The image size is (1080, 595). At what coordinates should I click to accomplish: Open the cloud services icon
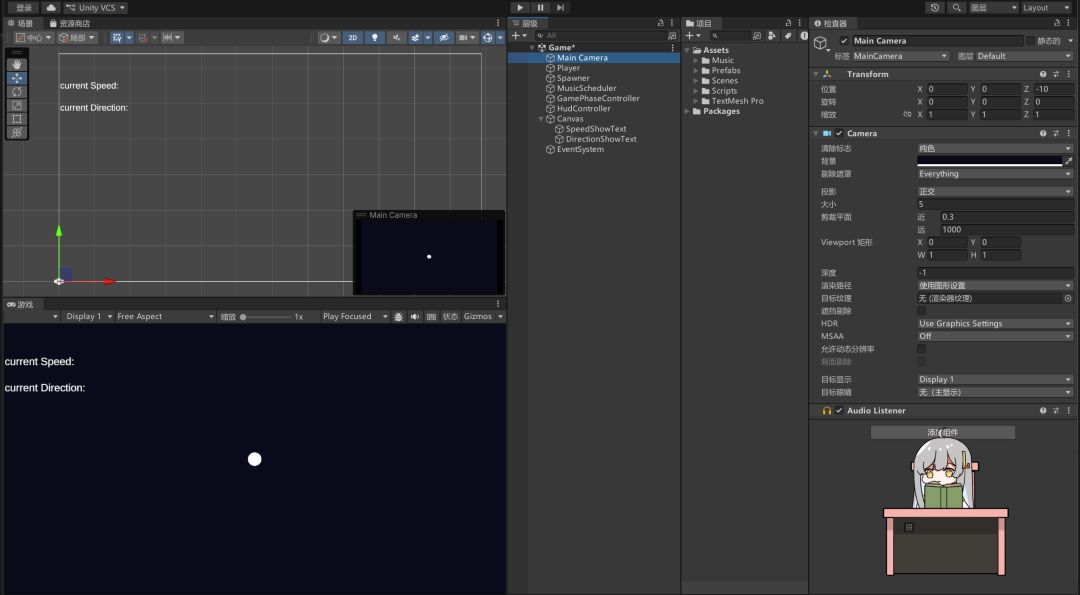point(51,8)
